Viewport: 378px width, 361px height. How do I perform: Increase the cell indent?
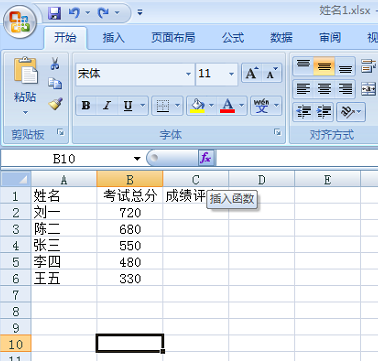tap(323, 112)
